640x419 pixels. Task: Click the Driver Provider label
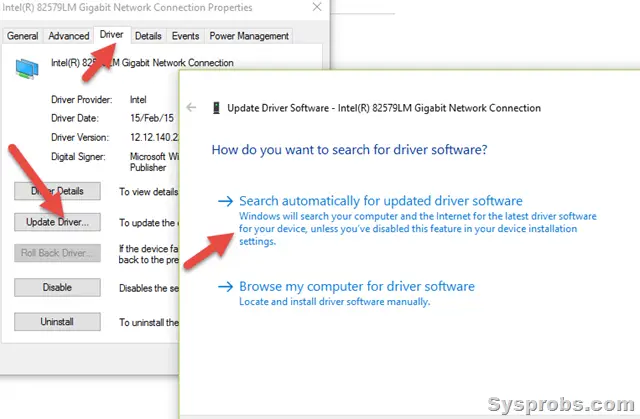(x=81, y=100)
